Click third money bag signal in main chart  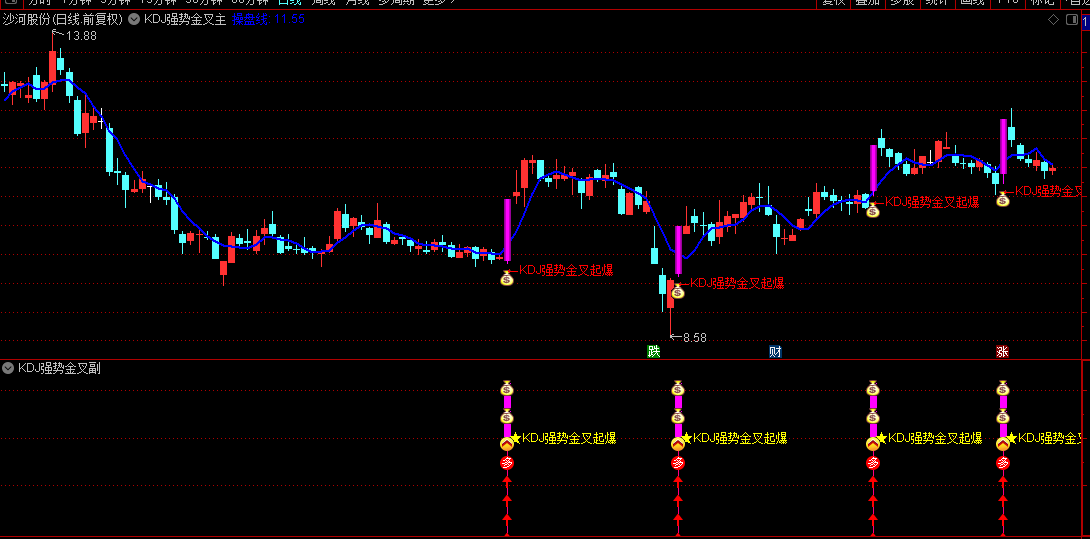[x=872, y=209]
